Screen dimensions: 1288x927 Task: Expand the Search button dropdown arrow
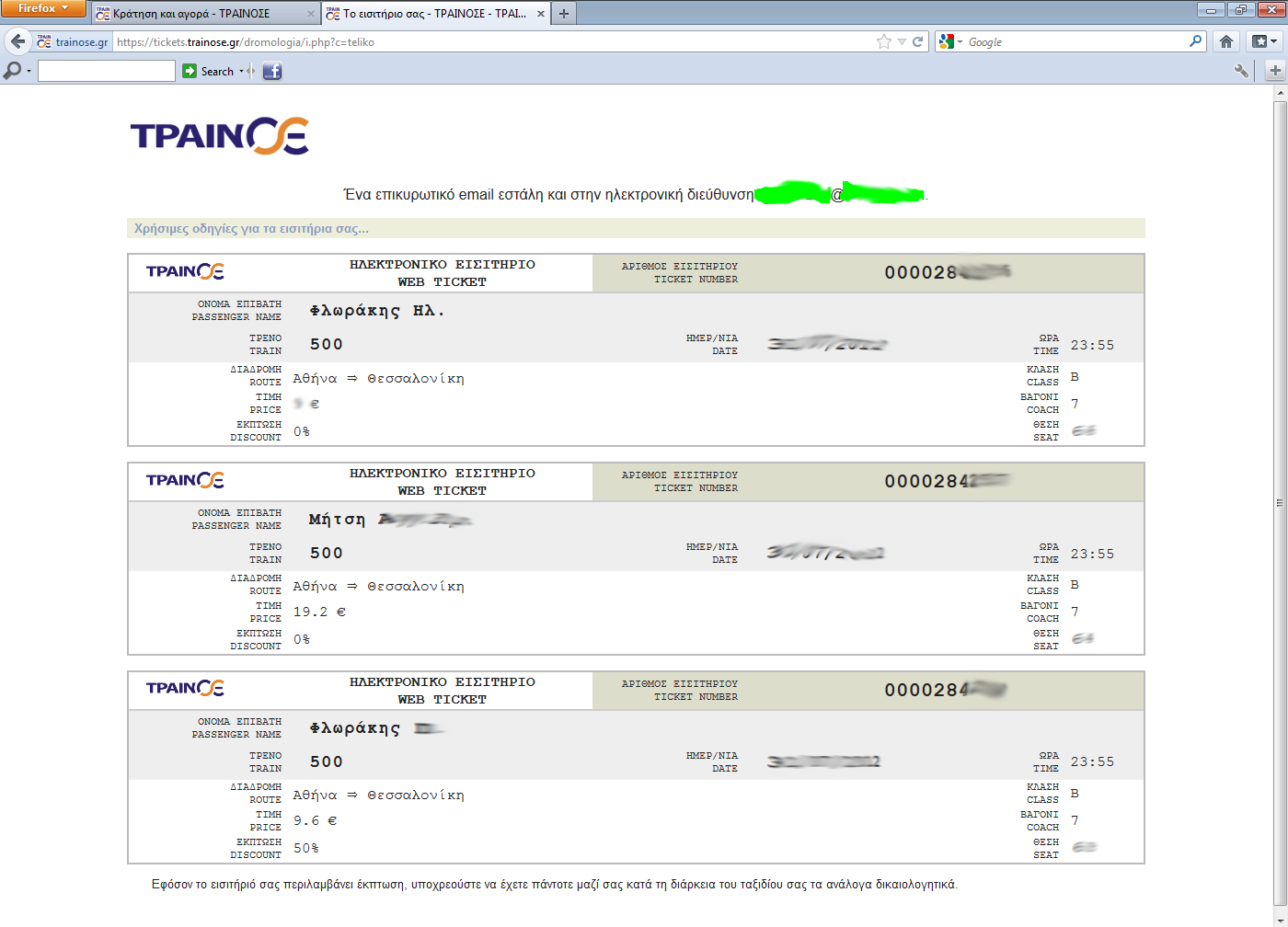[242, 71]
